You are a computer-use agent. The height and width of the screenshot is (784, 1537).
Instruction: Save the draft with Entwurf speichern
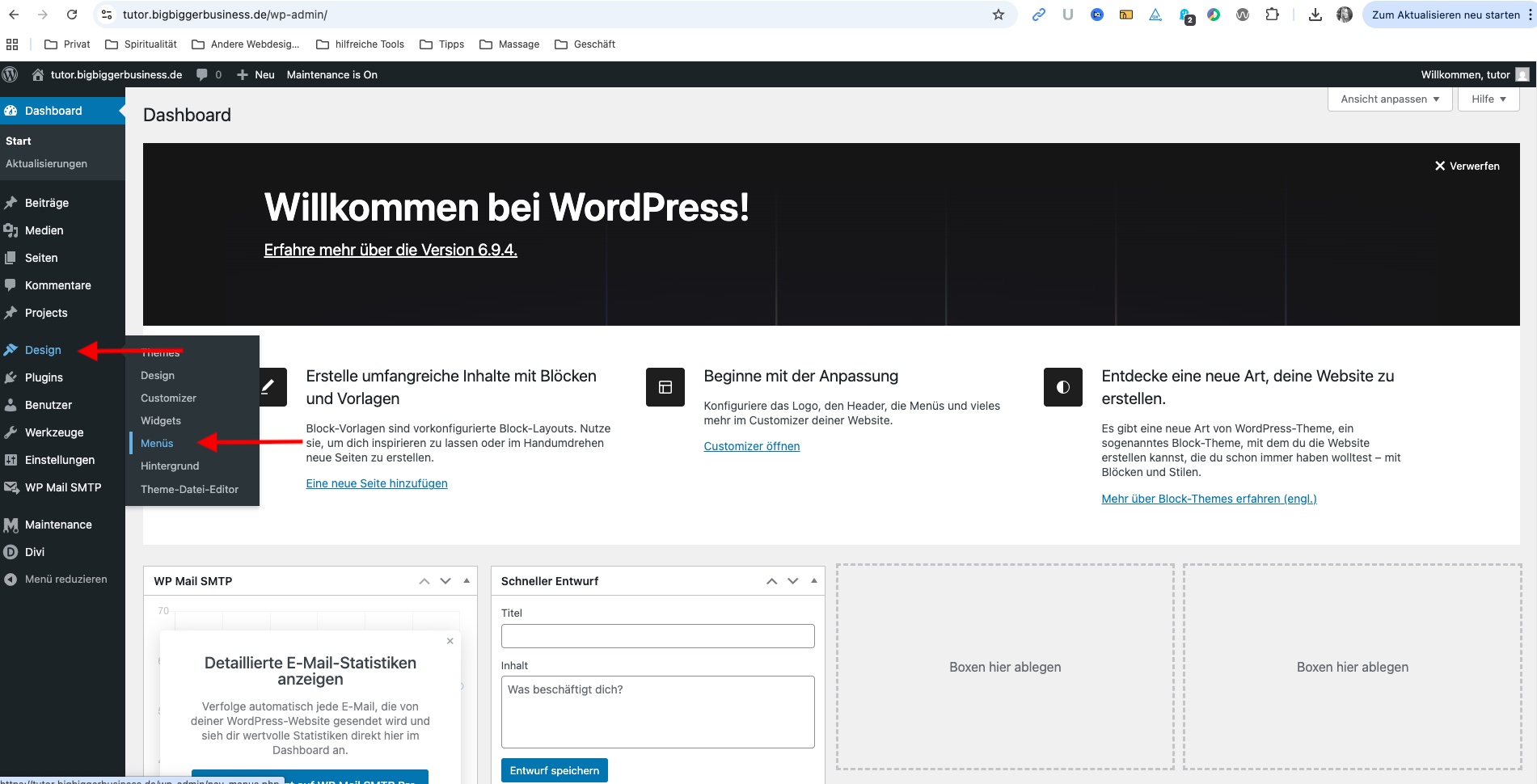[555, 770]
